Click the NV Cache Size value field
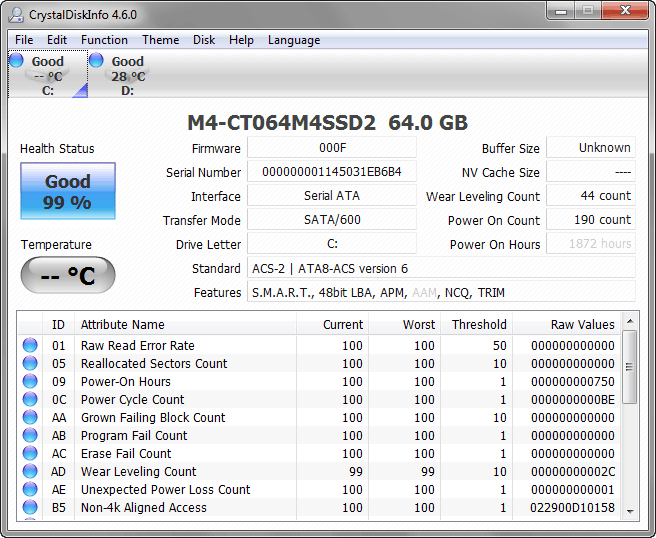 click(x=591, y=172)
